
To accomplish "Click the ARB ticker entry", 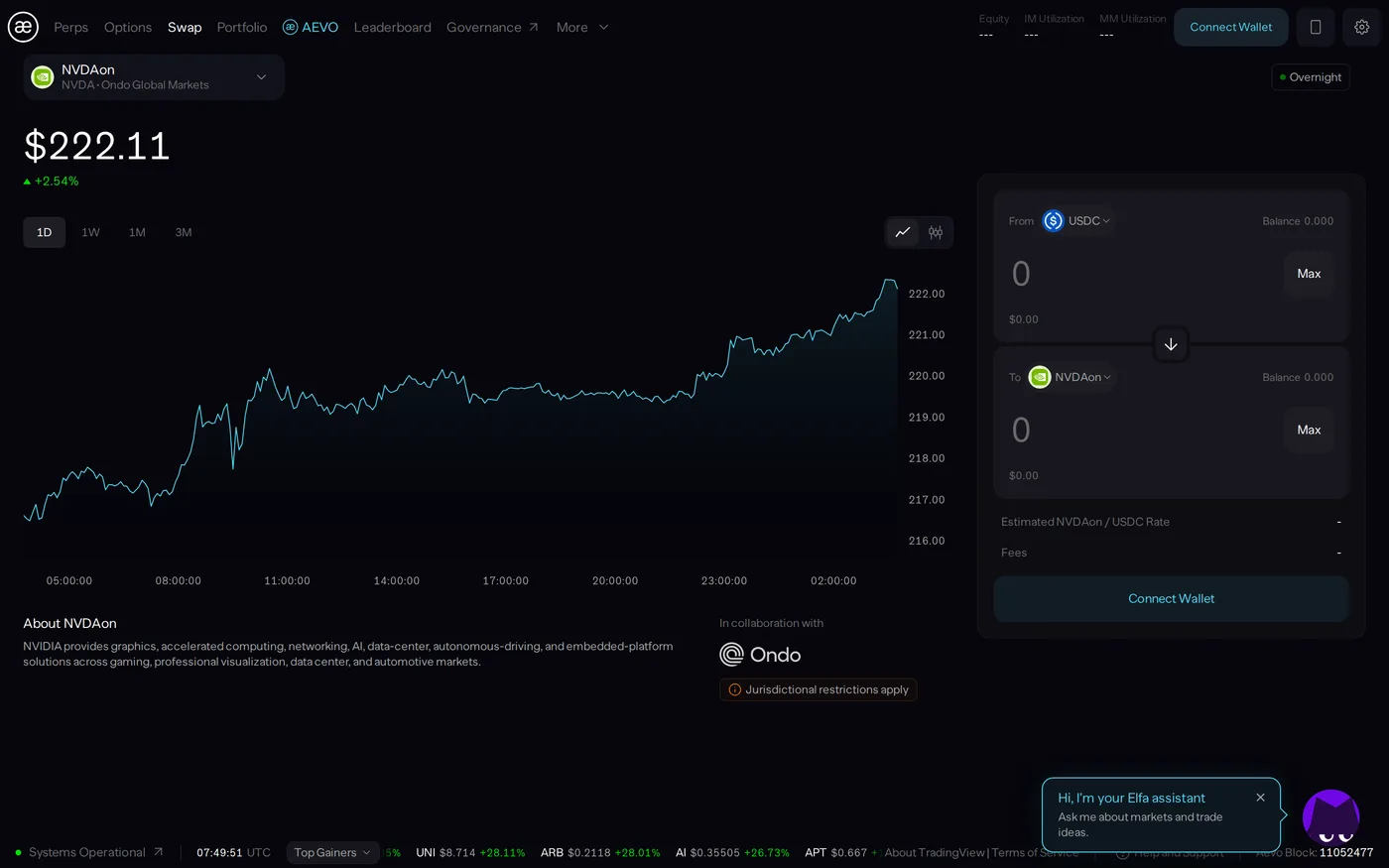I will pos(600,852).
